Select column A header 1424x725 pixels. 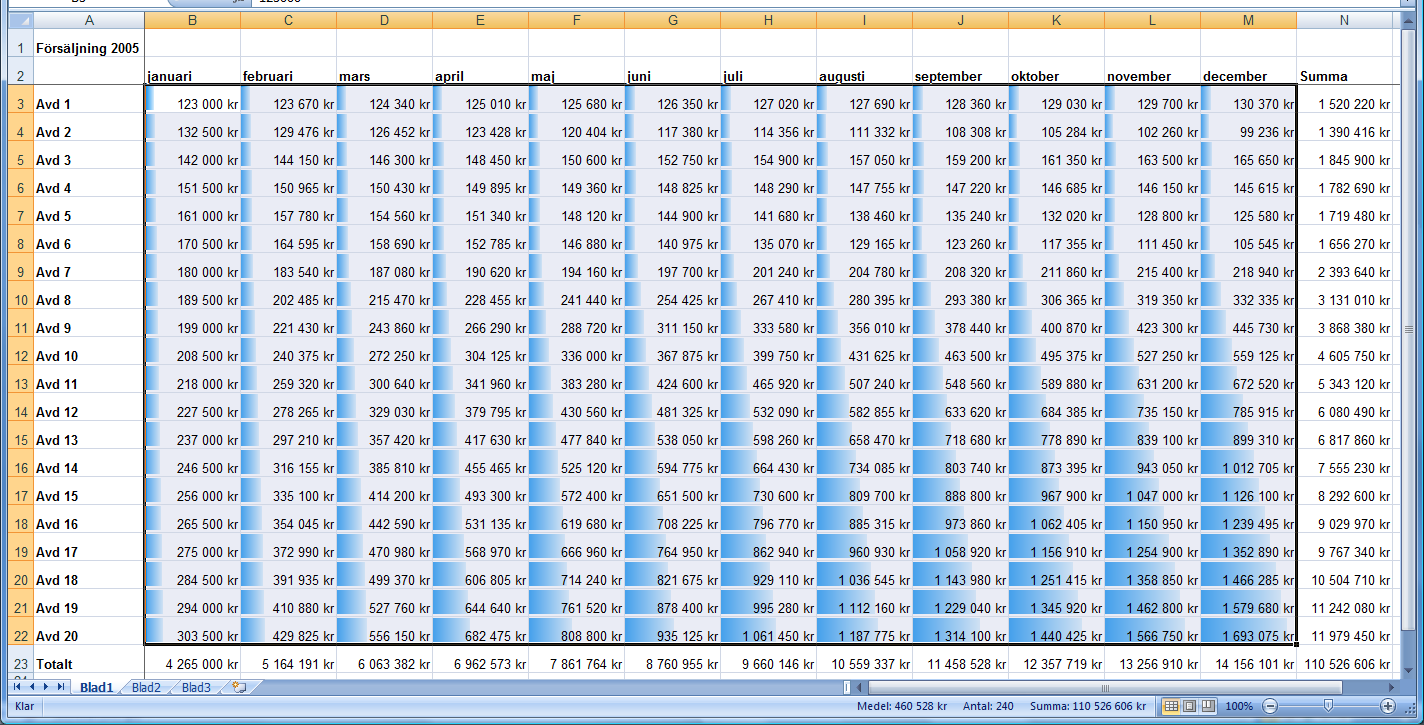(x=89, y=20)
